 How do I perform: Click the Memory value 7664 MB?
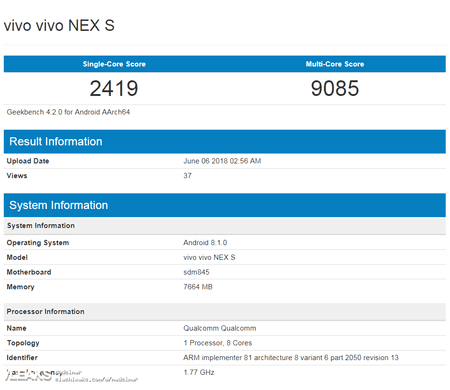pyautogui.click(x=198, y=287)
